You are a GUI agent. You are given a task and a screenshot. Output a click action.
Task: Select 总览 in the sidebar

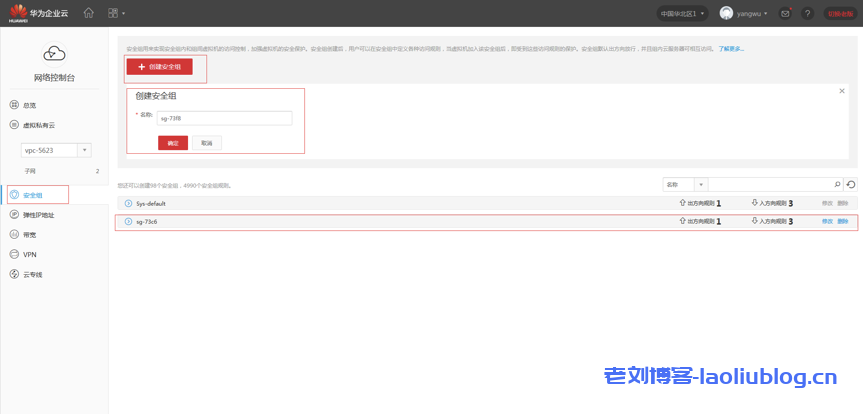30,104
